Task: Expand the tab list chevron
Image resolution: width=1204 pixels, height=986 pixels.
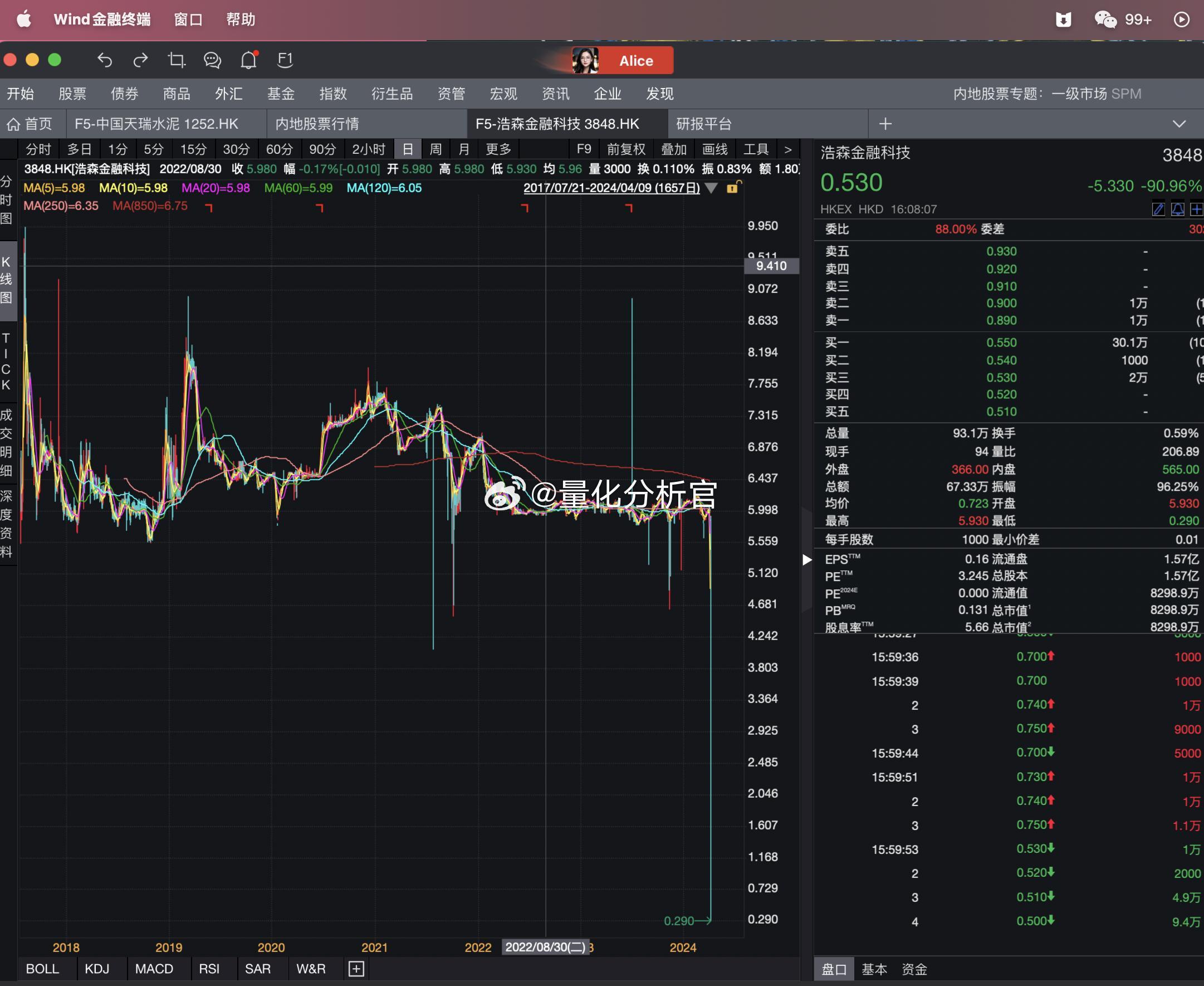Action: click(1179, 124)
